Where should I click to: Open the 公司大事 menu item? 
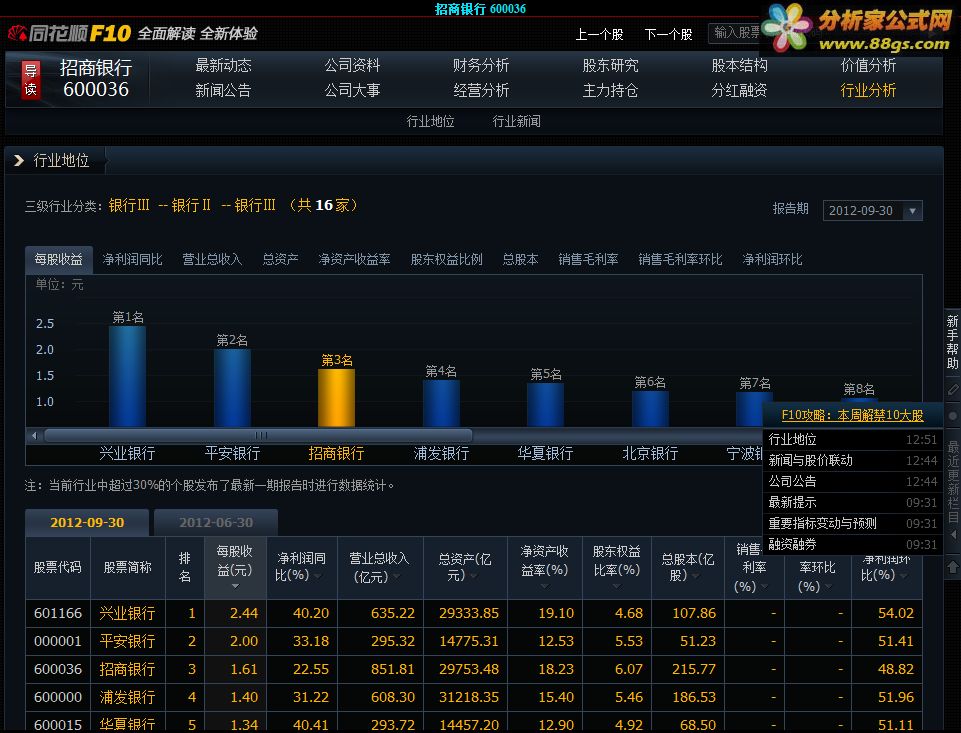(x=352, y=91)
